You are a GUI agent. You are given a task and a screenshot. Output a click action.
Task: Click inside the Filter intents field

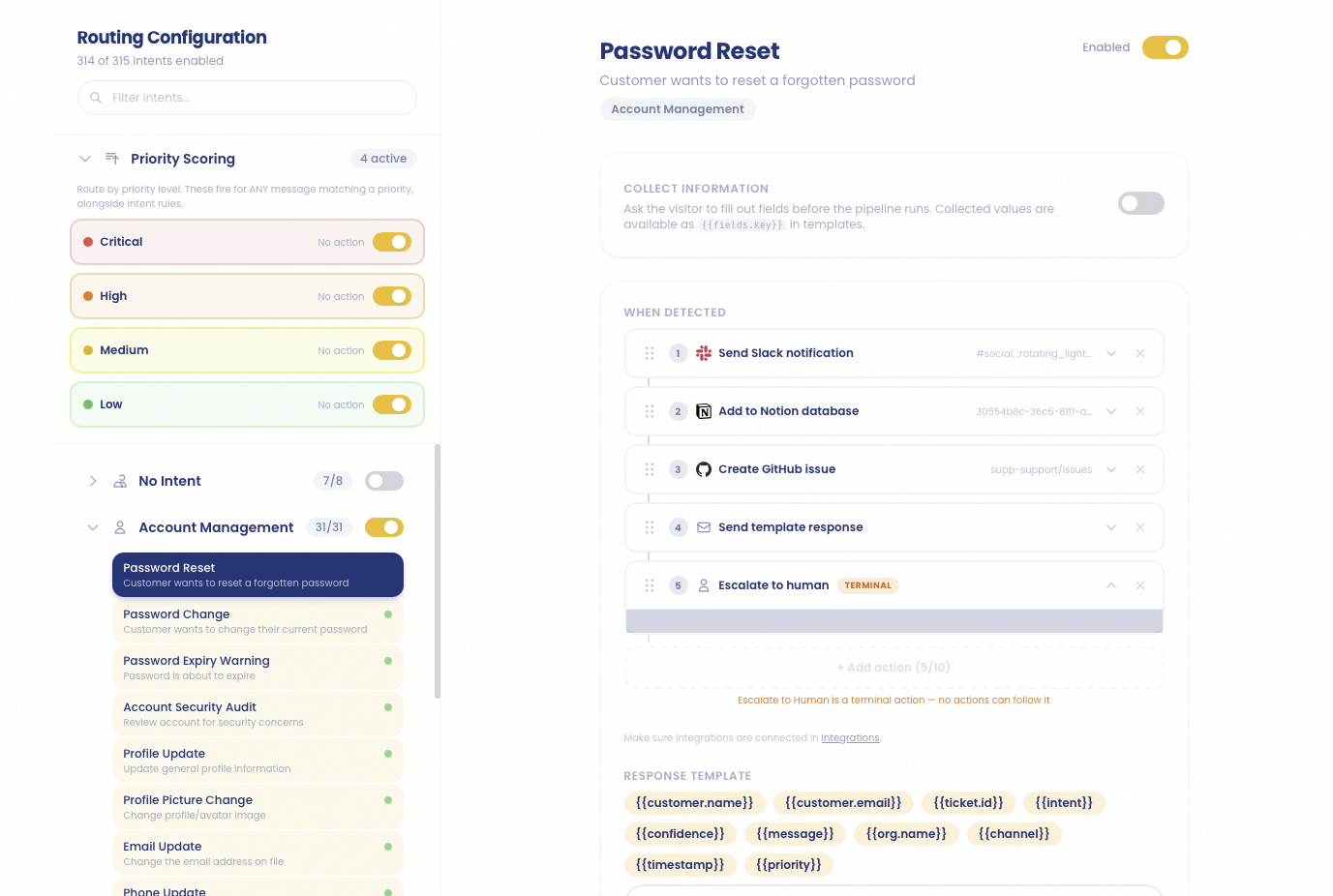coord(247,98)
